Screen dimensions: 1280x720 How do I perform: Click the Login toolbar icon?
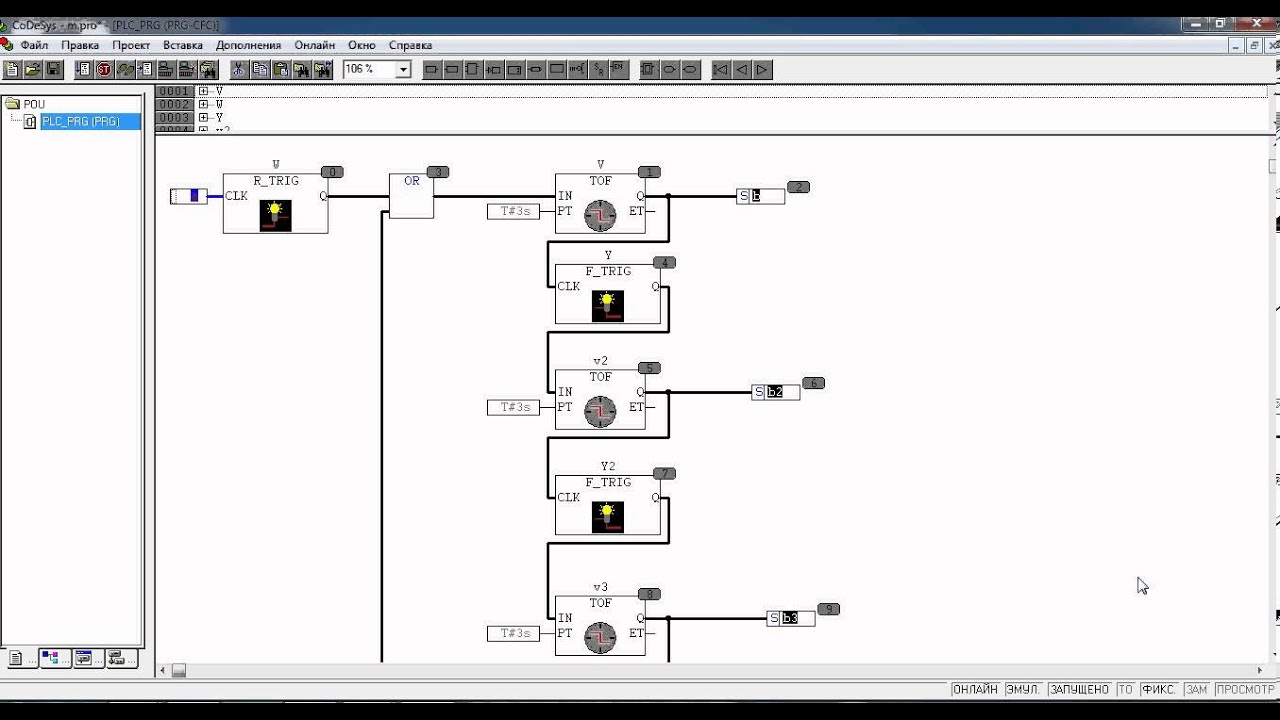pyautogui.click(x=166, y=69)
